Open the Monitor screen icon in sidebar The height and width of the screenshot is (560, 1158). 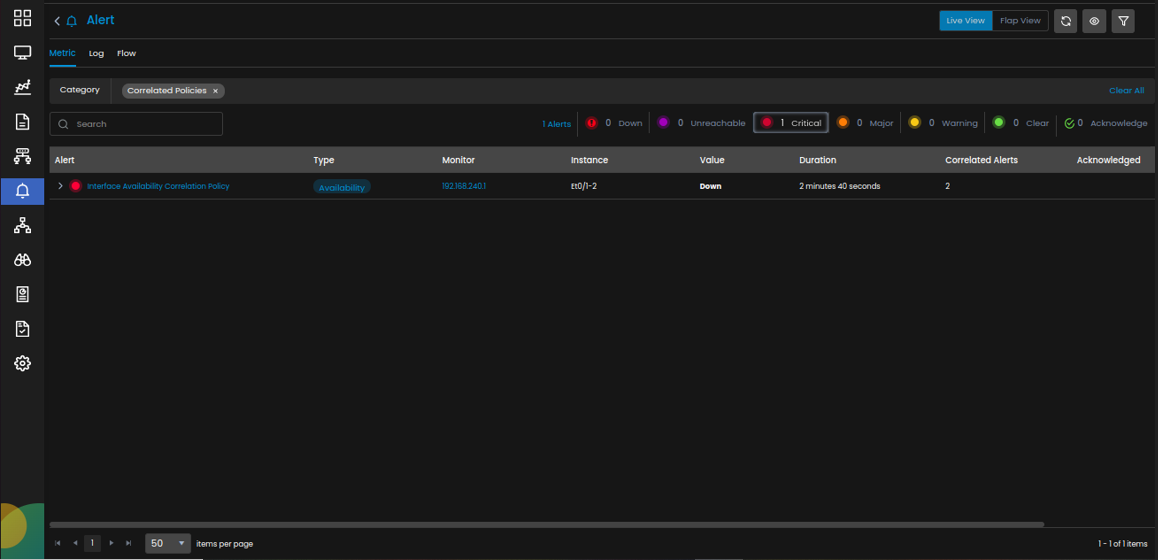[22, 53]
